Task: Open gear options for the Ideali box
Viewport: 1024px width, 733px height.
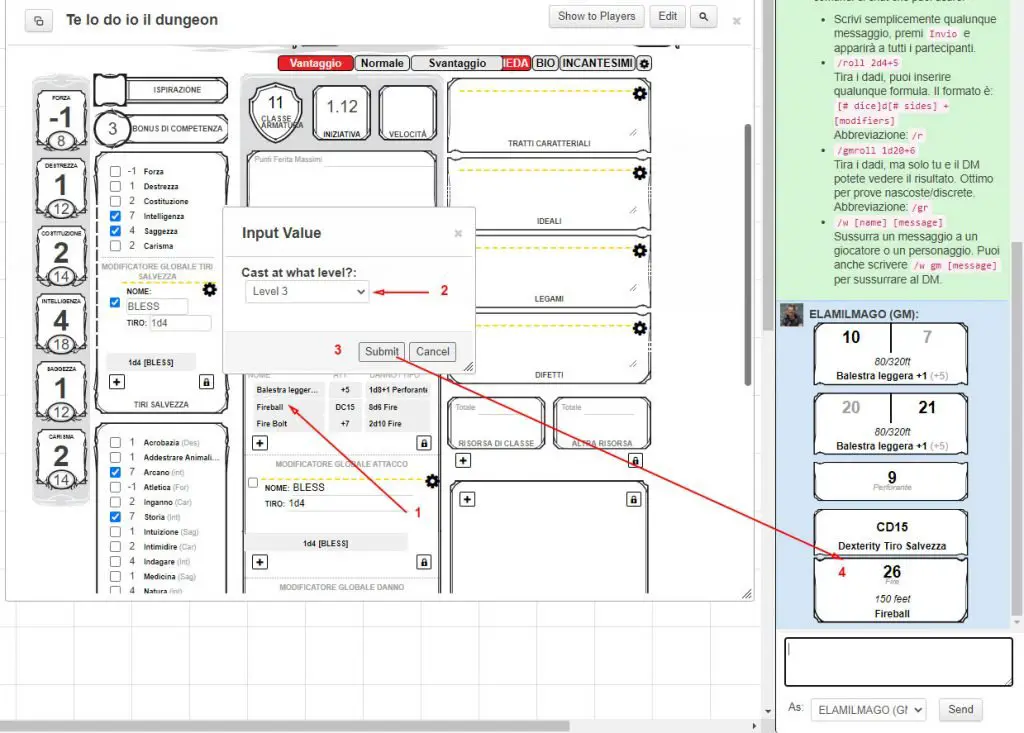Action: pyautogui.click(x=639, y=172)
